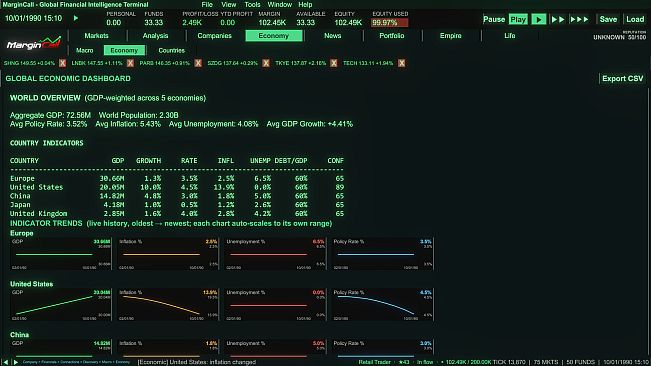This screenshot has width=651, height=366.
Task: Remove the SZDG ticker from the watch bar
Action: point(266,63)
